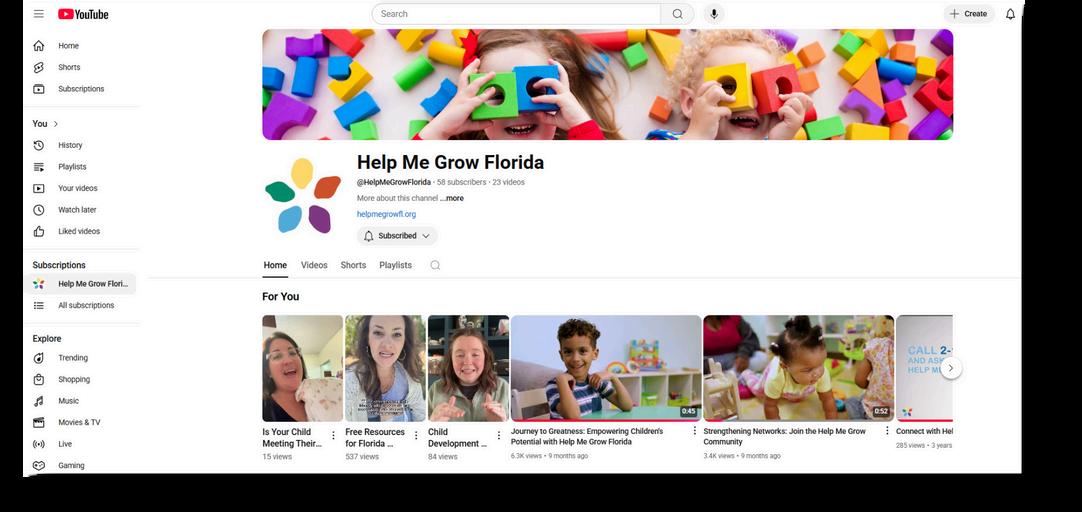Viewport: 1082px width, 512px height.
Task: Switch to the channel Home tab
Action: tap(275, 265)
